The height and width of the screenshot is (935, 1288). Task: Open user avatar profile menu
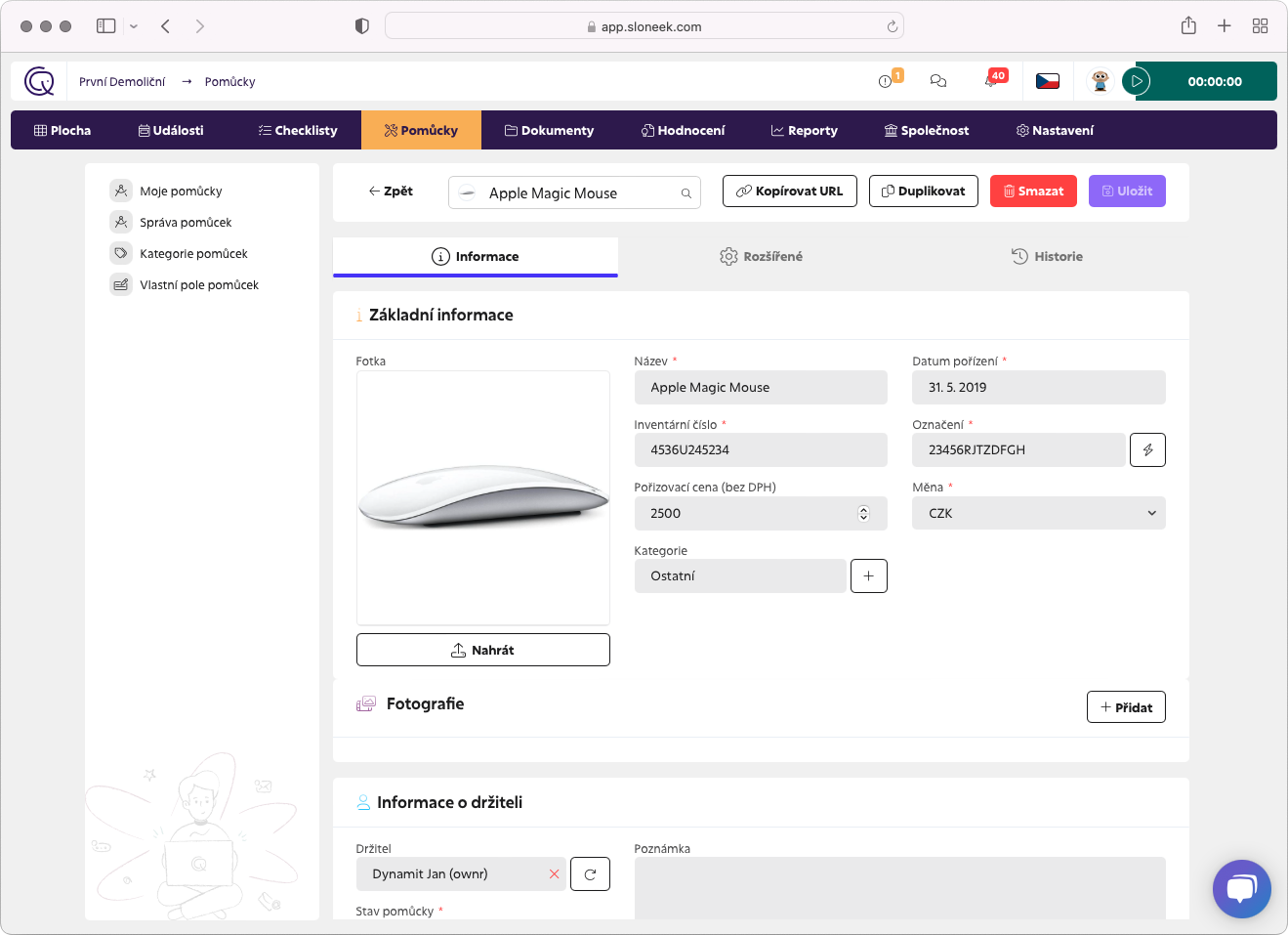tap(1101, 81)
